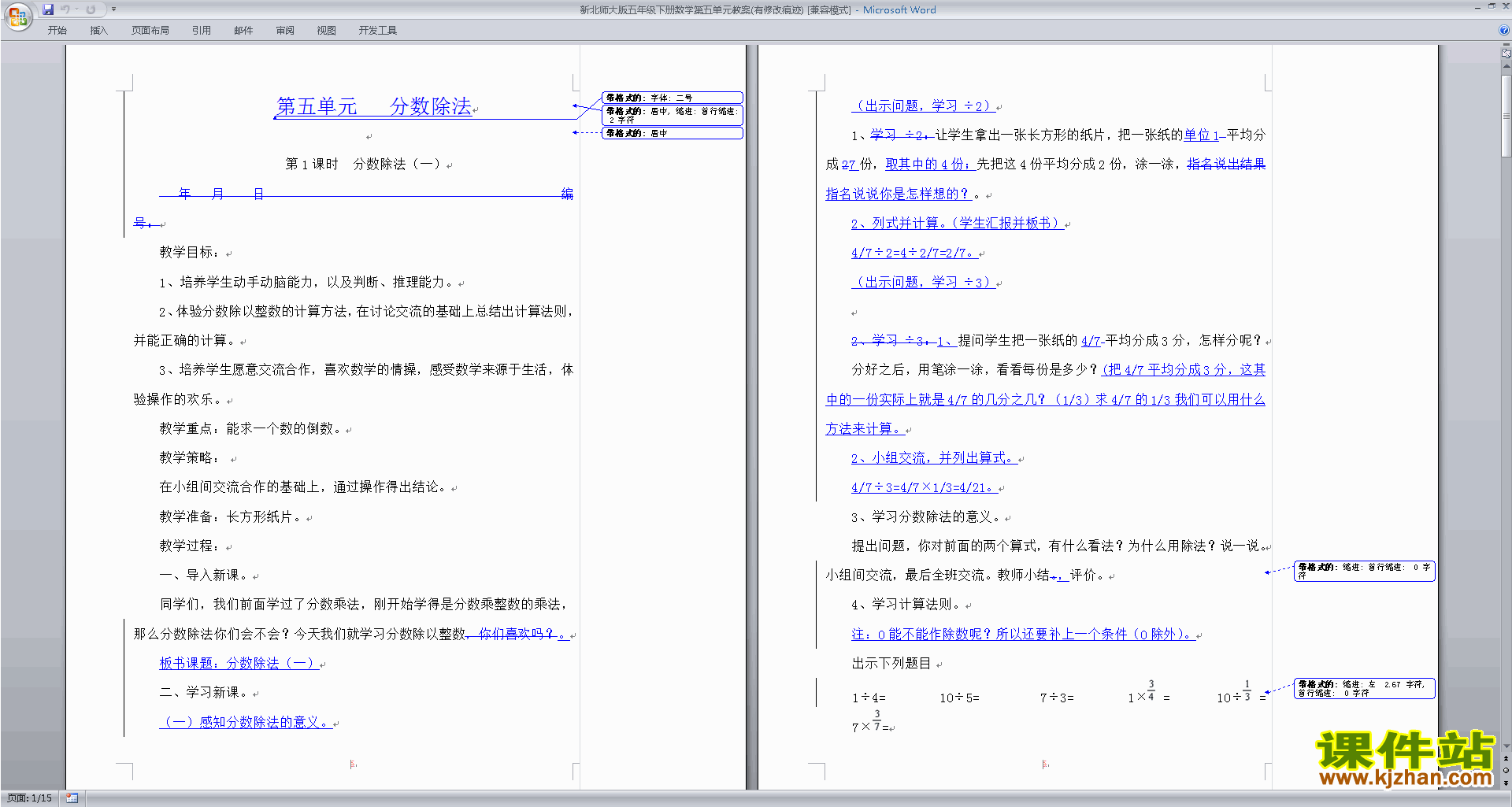The image size is (1512, 807).
Task: Switch to the 页面布局 tab
Action: pos(150,30)
